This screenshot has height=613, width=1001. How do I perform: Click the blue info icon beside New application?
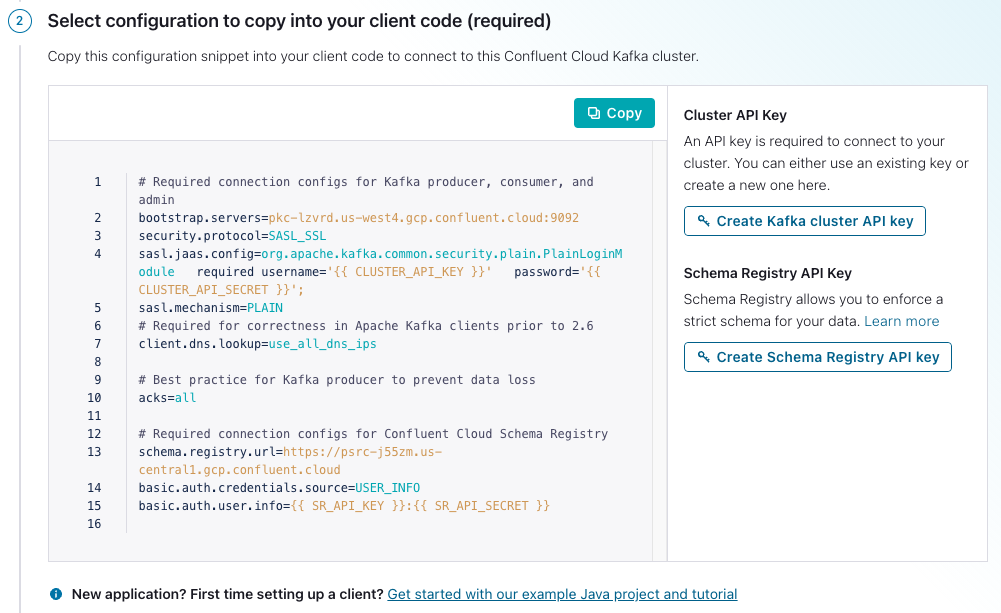(x=56, y=594)
